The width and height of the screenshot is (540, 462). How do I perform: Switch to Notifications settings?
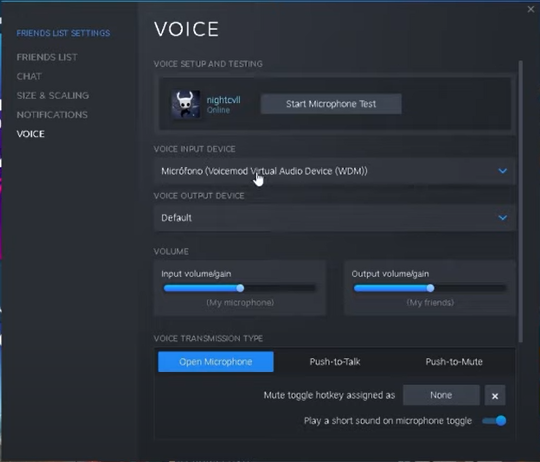pyautogui.click(x=52, y=115)
